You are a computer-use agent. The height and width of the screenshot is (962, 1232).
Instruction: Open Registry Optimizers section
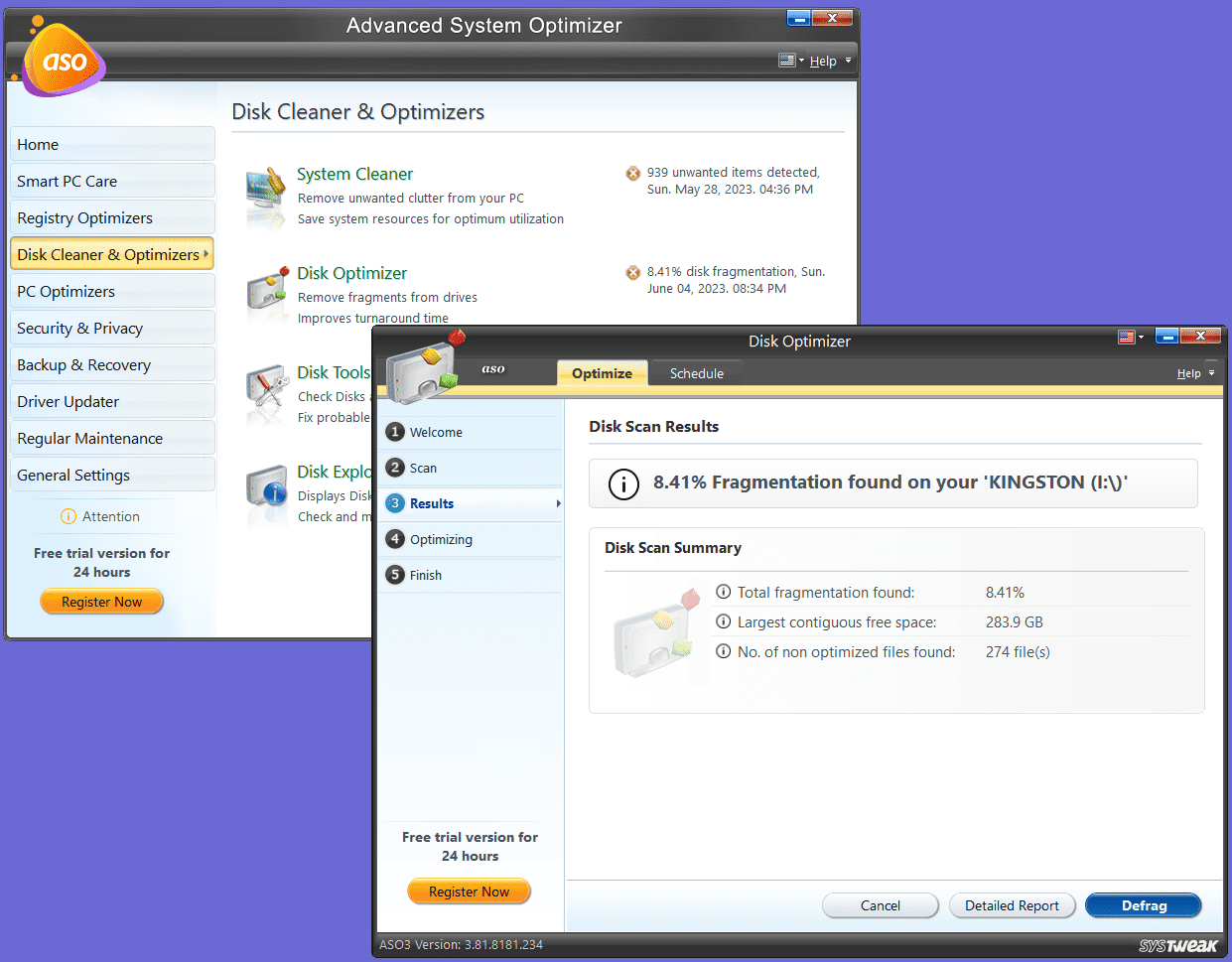coord(112,217)
